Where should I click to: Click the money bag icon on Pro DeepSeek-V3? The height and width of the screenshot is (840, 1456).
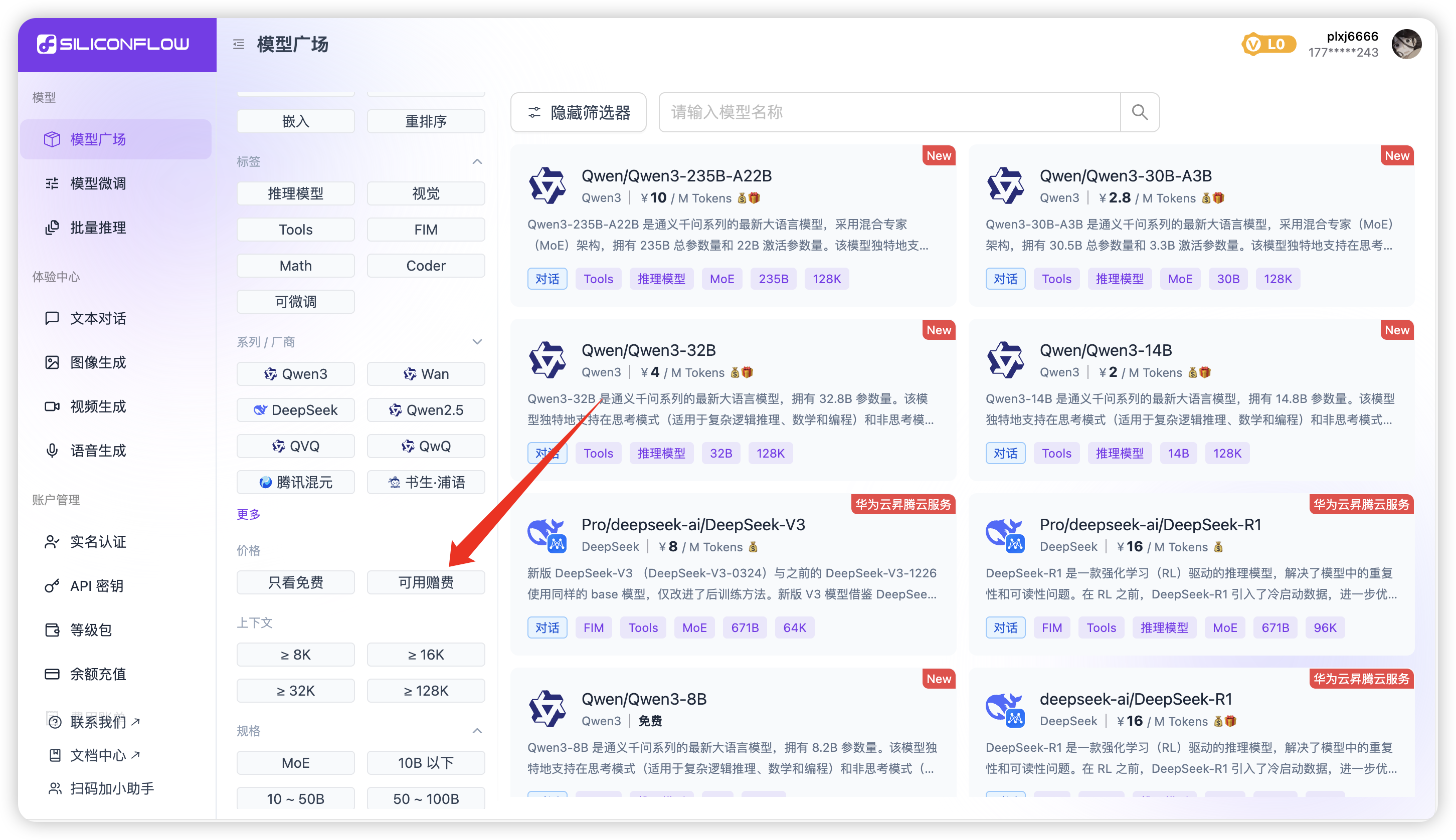point(753,547)
